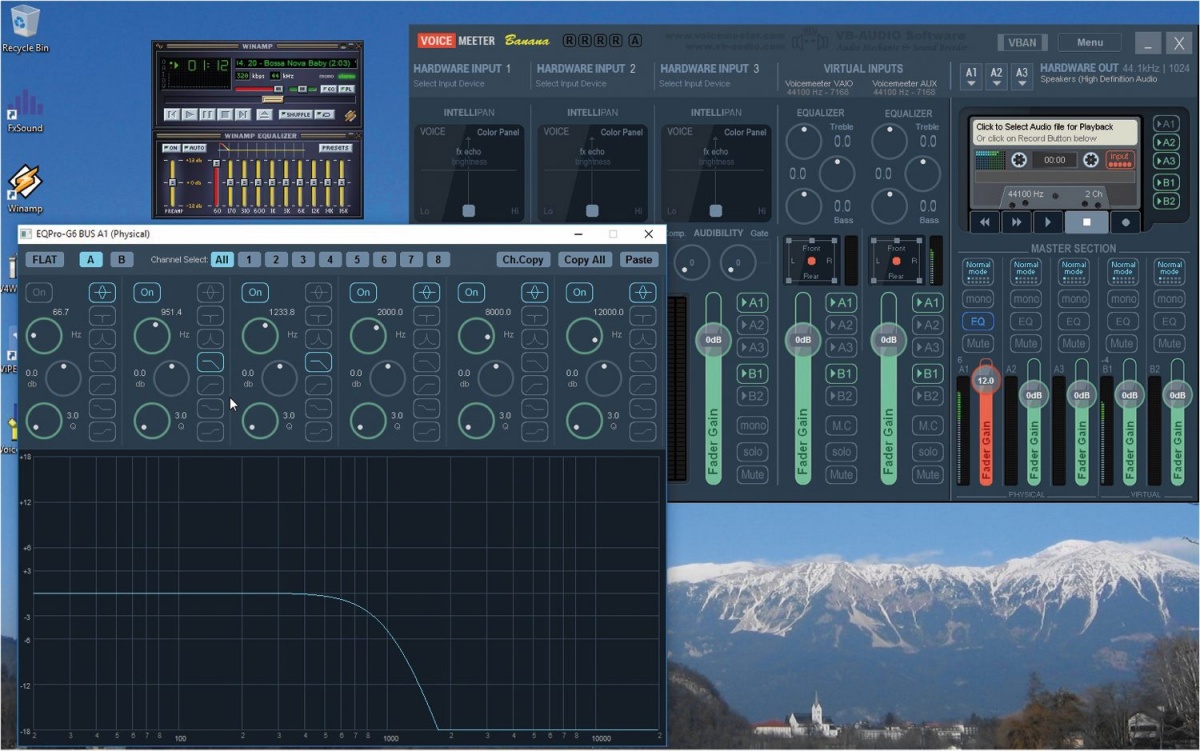Screen dimensions: 1200x751
Task: Click the FLAT button in EQPro-G6
Action: 44,260
